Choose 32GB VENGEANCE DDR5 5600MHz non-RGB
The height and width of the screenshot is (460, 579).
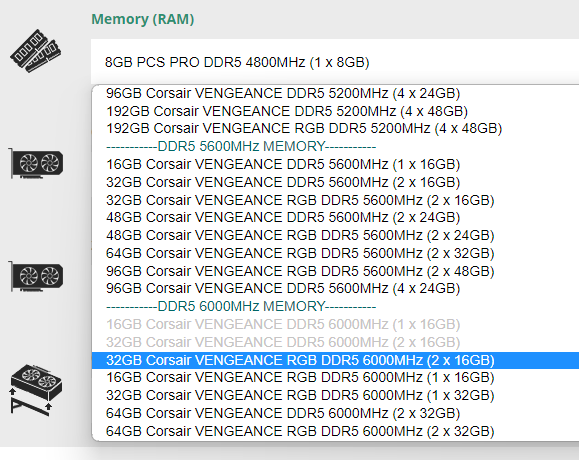click(x=335, y=182)
